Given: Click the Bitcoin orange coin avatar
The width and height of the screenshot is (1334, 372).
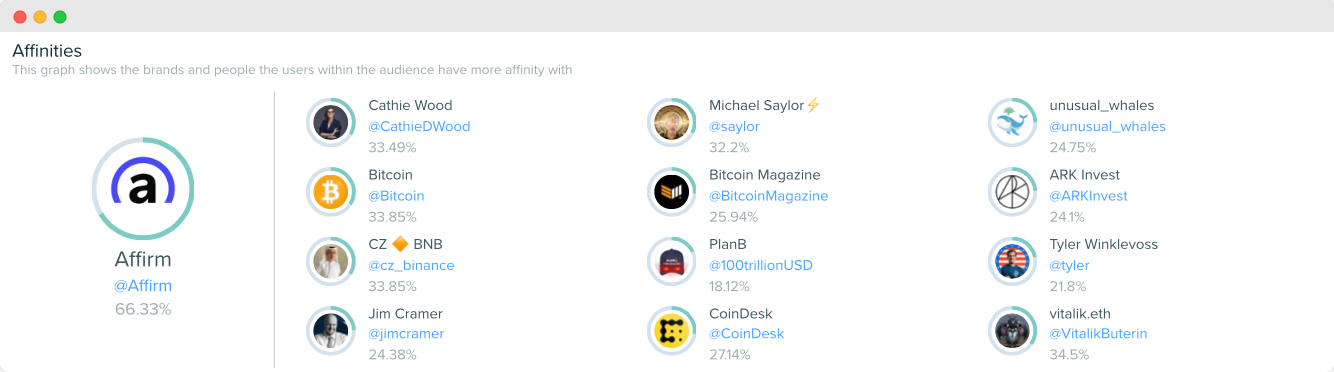Looking at the screenshot, I should click(x=331, y=192).
